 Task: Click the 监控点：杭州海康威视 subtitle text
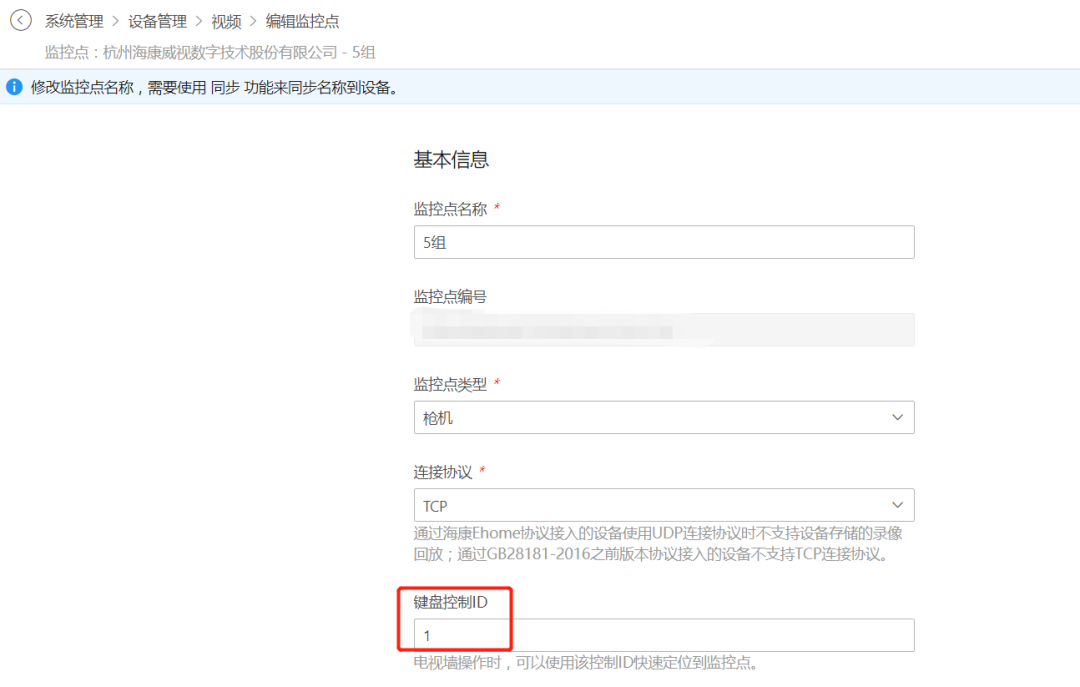point(210,52)
